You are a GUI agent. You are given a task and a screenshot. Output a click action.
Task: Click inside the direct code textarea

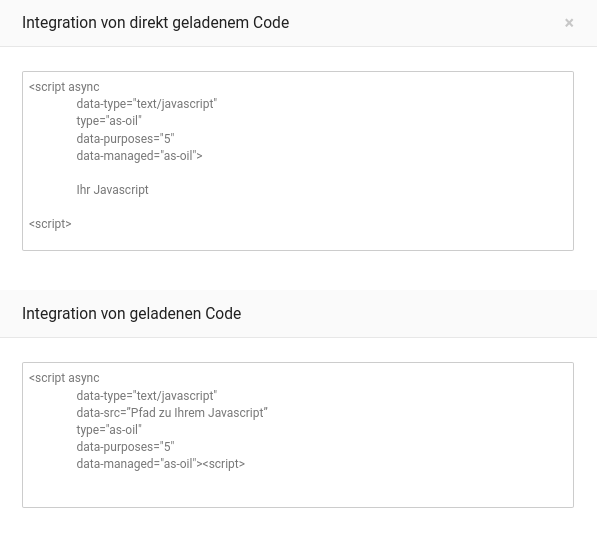(298, 161)
